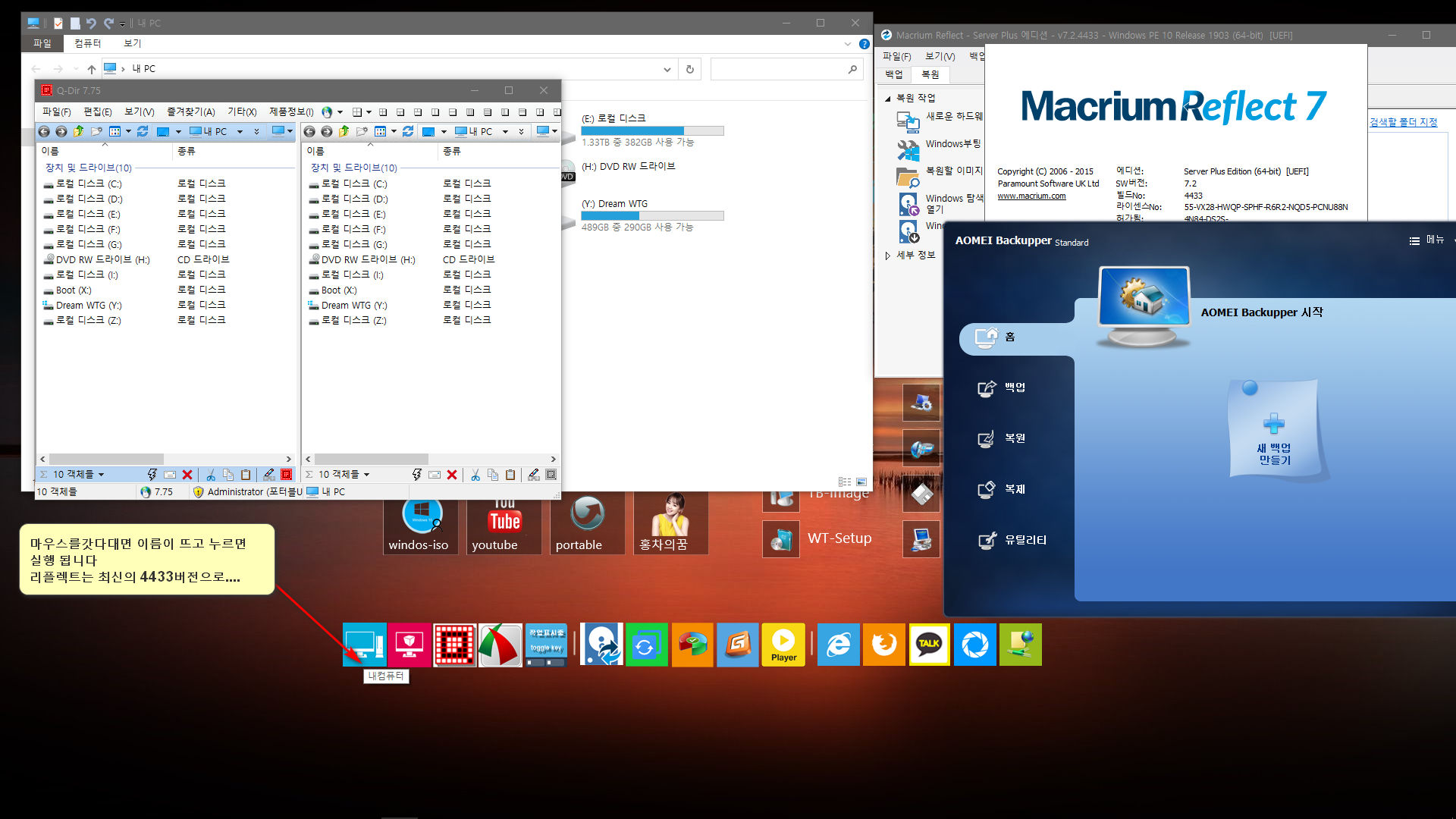The height and width of the screenshot is (819, 1456).
Task: Open 내 PC address dropdown in right pane
Action: click(505, 132)
